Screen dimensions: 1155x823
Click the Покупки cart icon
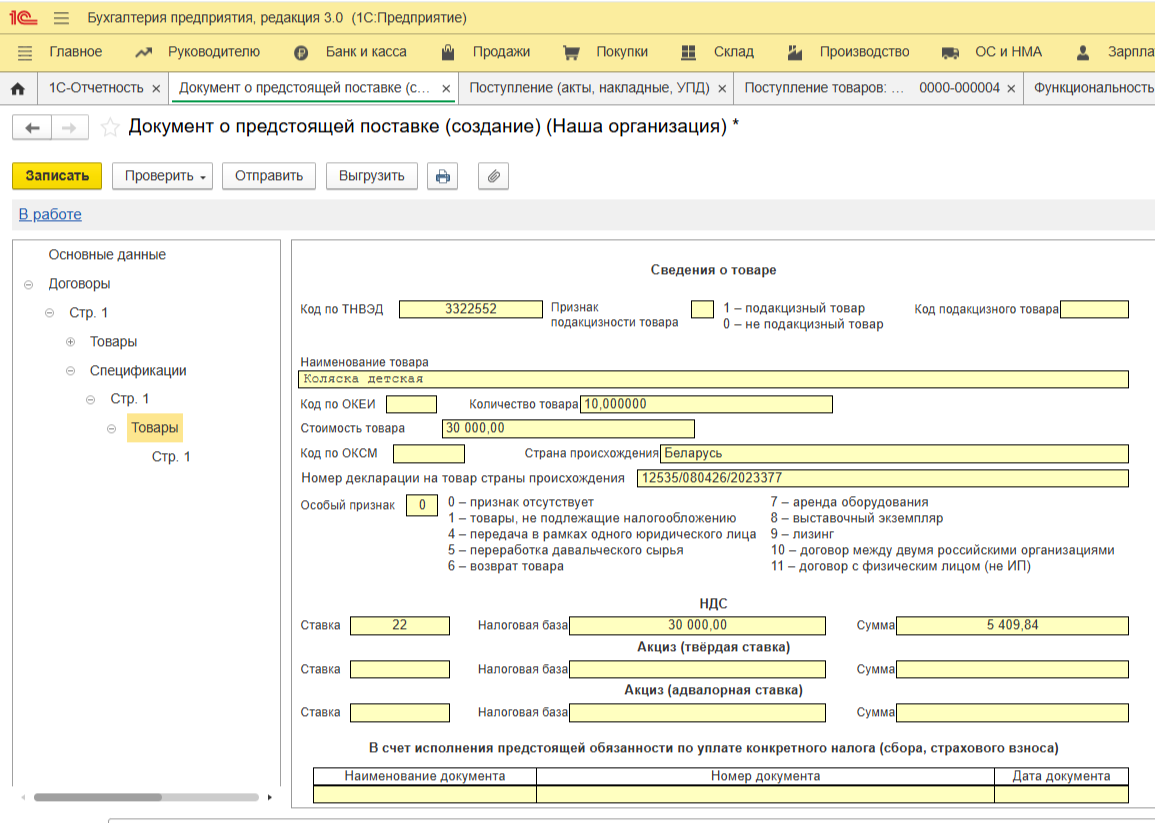(571, 52)
